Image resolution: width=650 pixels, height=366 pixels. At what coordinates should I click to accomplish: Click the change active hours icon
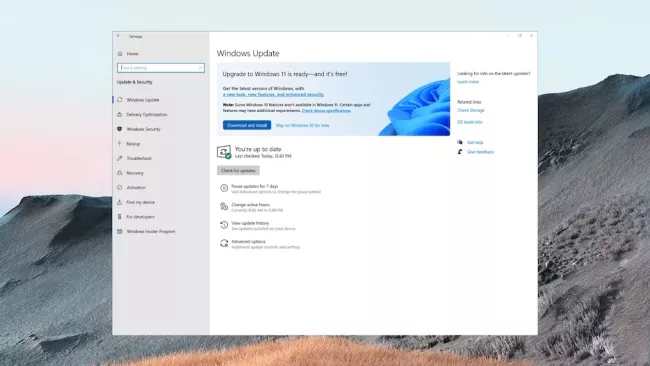224,206
